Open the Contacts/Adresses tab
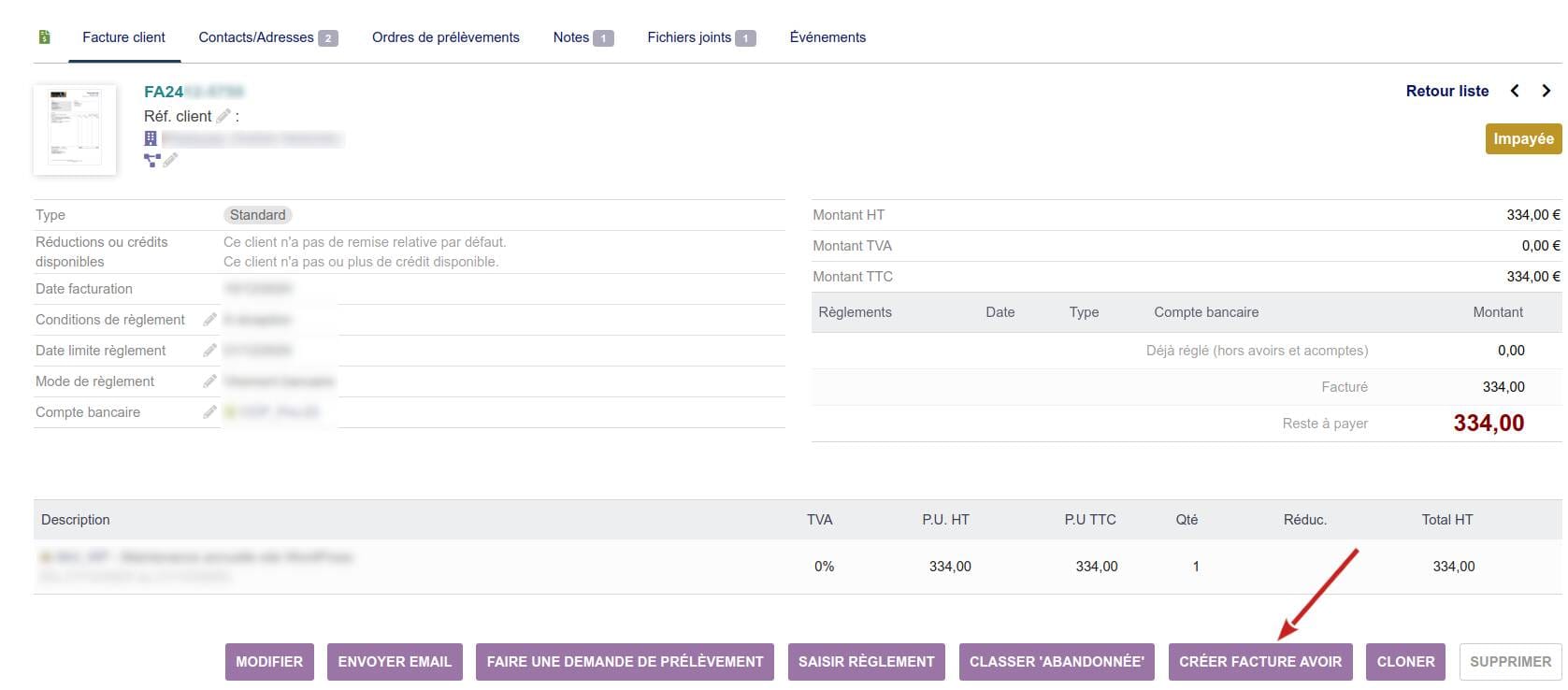Screen dimensions: 1568x690 [266, 37]
